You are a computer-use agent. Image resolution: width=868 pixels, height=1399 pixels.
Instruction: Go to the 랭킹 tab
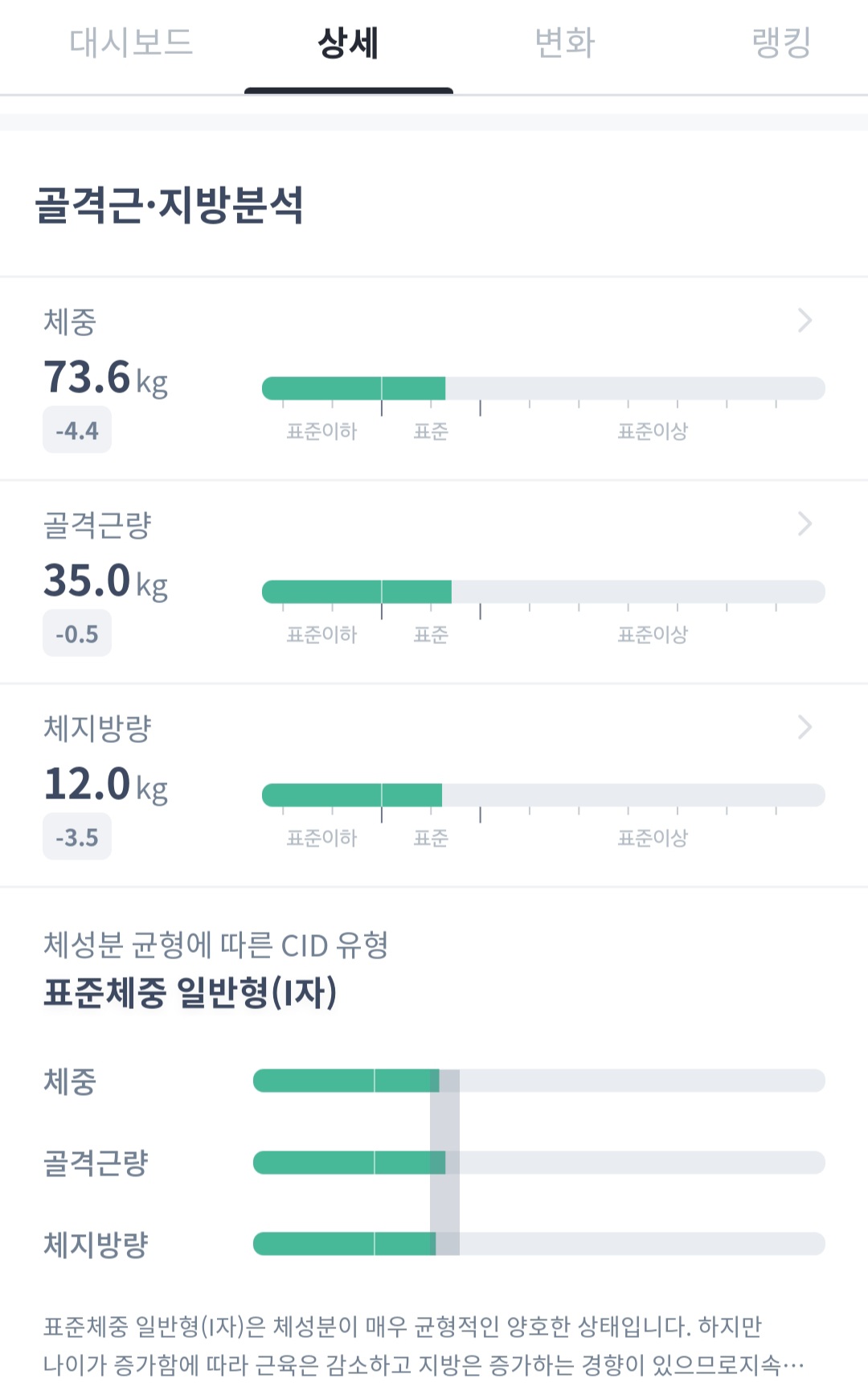(781, 43)
